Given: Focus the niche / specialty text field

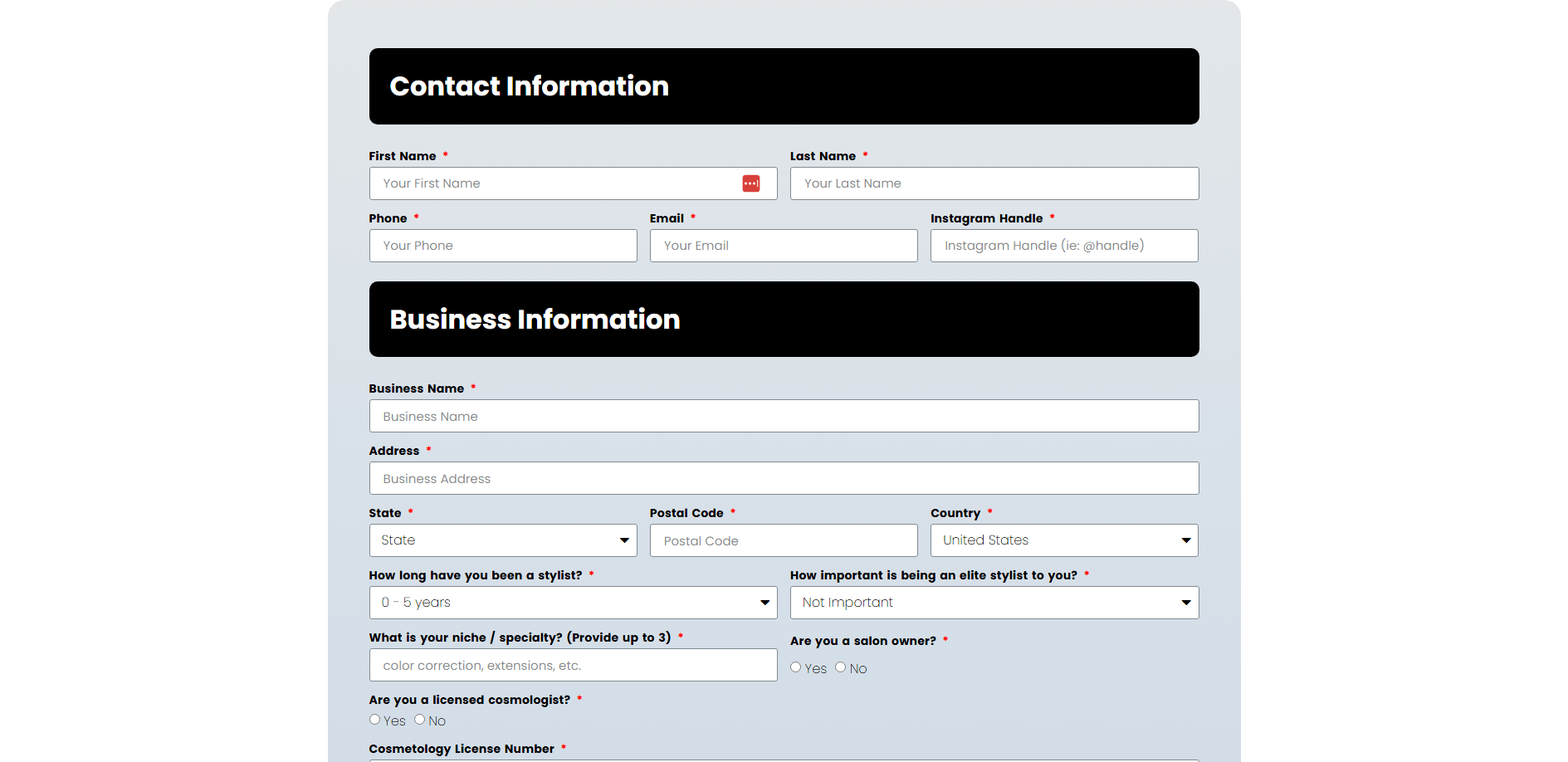Looking at the screenshot, I should point(573,665).
